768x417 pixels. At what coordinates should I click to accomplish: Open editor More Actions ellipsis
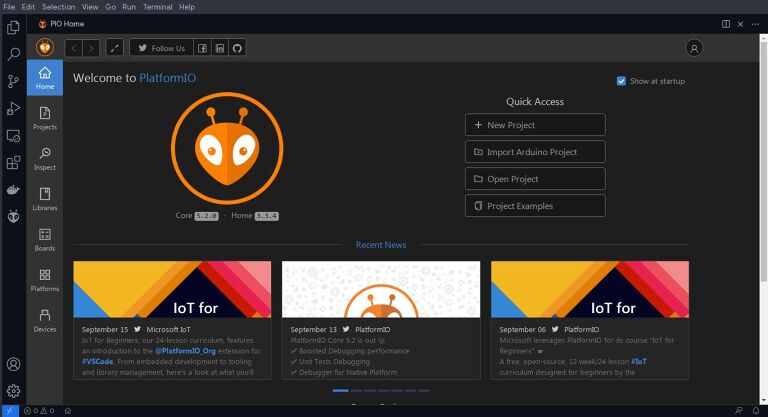click(x=755, y=24)
